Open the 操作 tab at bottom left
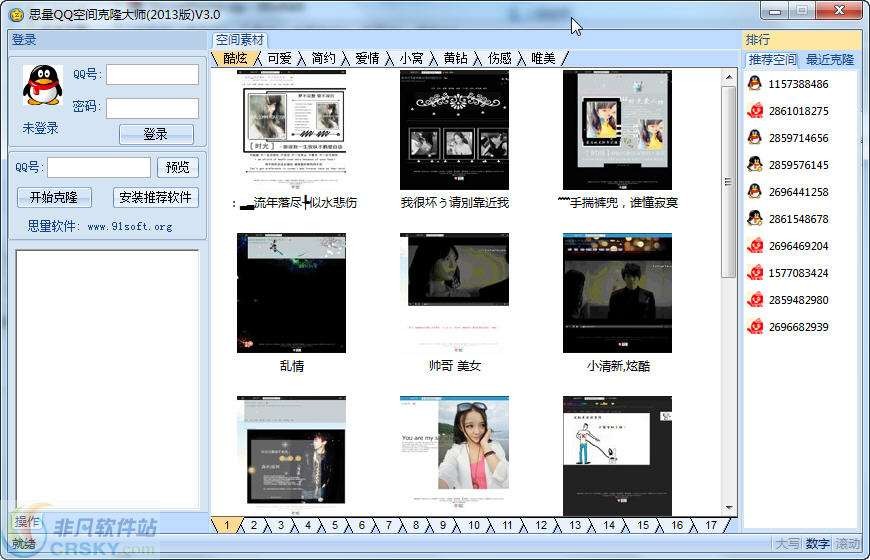870x560 pixels. click(x=27, y=521)
